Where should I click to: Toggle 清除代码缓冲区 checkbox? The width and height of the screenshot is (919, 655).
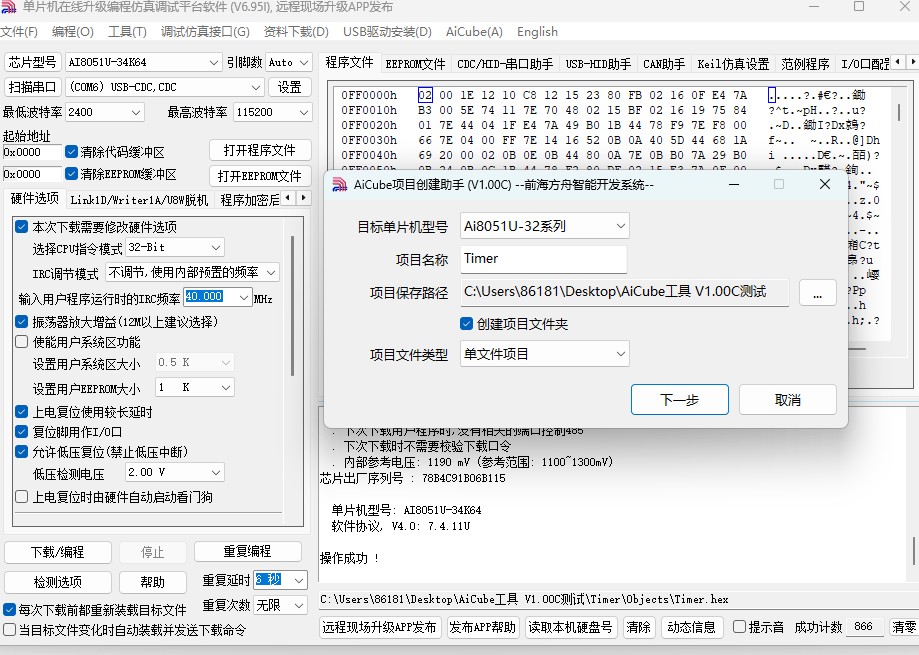coord(72,152)
